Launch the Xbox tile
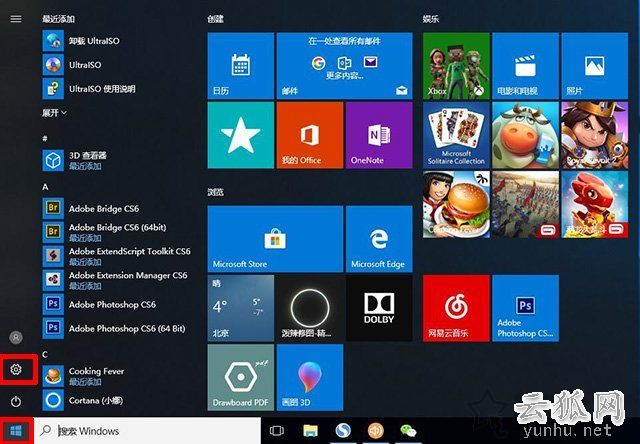 tap(456, 66)
